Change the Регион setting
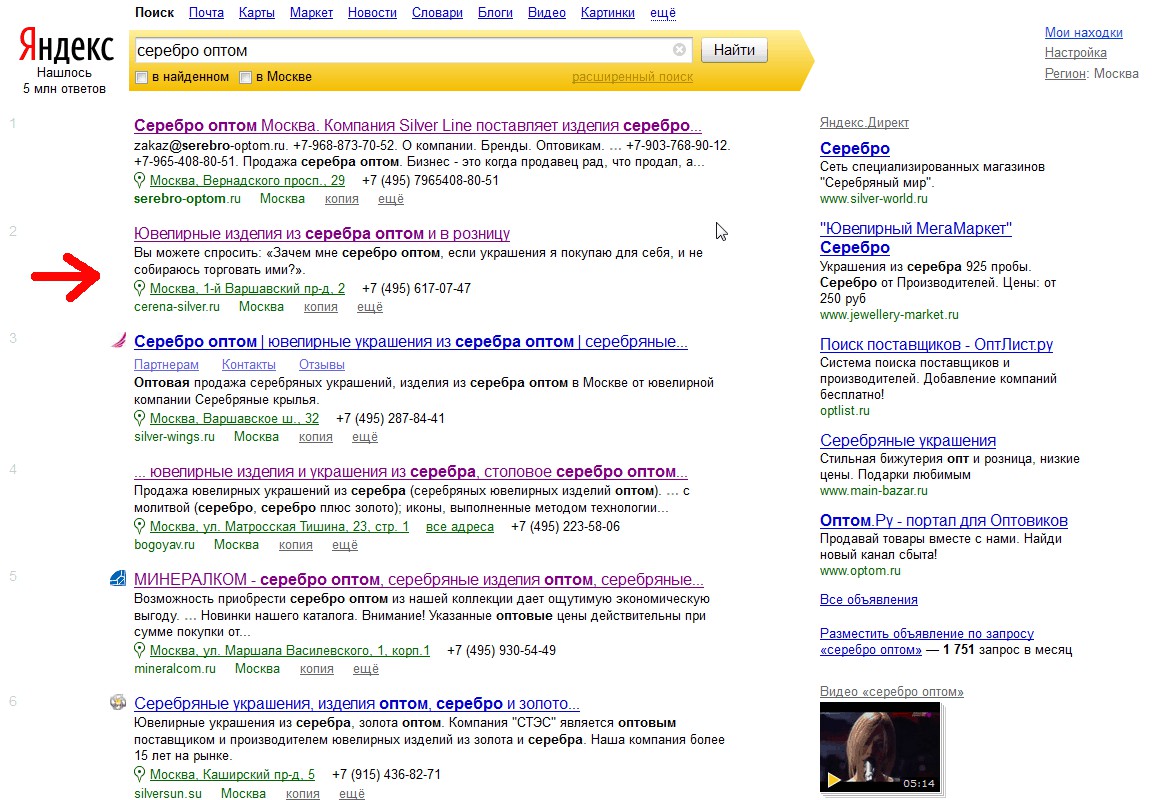Screen dimensions: 1152x800 point(1065,73)
